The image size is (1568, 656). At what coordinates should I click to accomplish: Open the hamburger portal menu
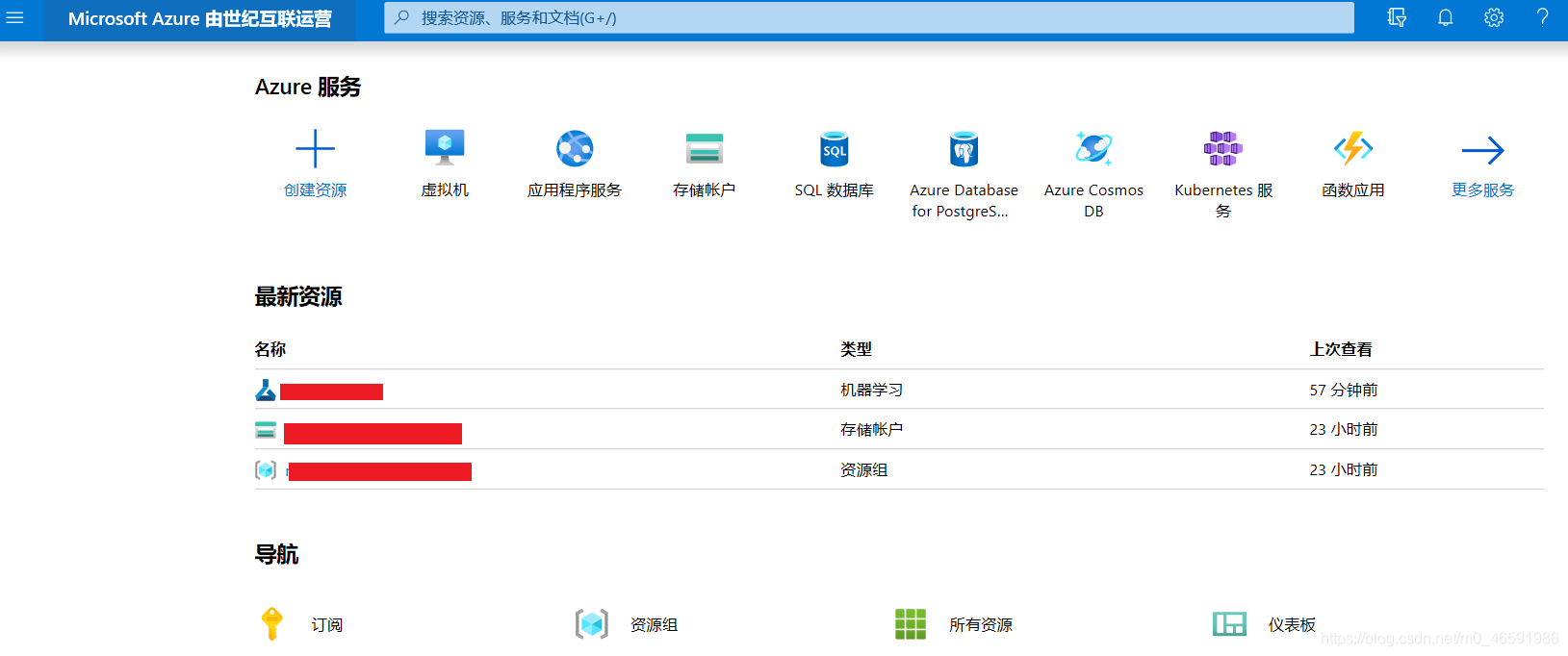14,17
